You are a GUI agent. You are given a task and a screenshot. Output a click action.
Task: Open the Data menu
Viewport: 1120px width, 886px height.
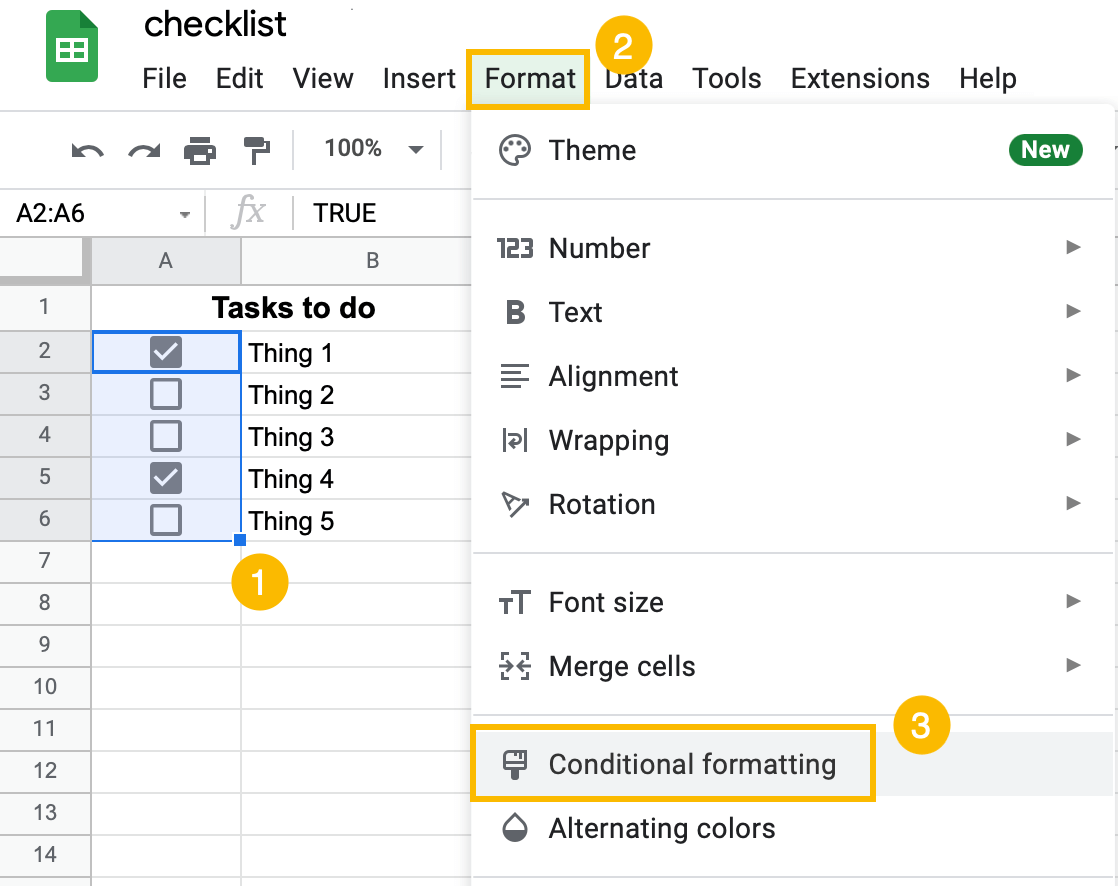point(634,78)
